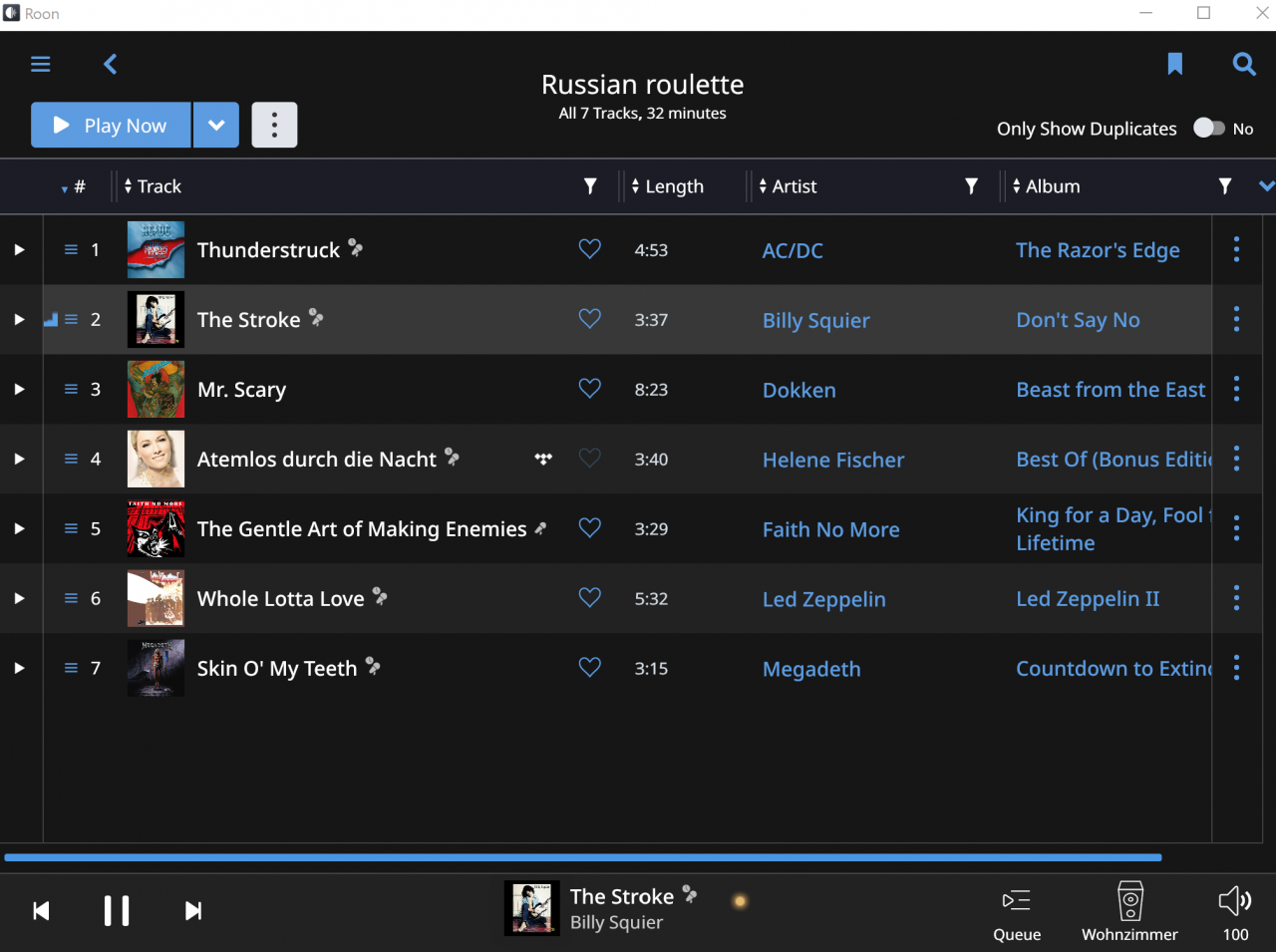This screenshot has height=952, width=1276.
Task: Toggle the heart on Atemlos durch die Nacht
Action: [590, 459]
